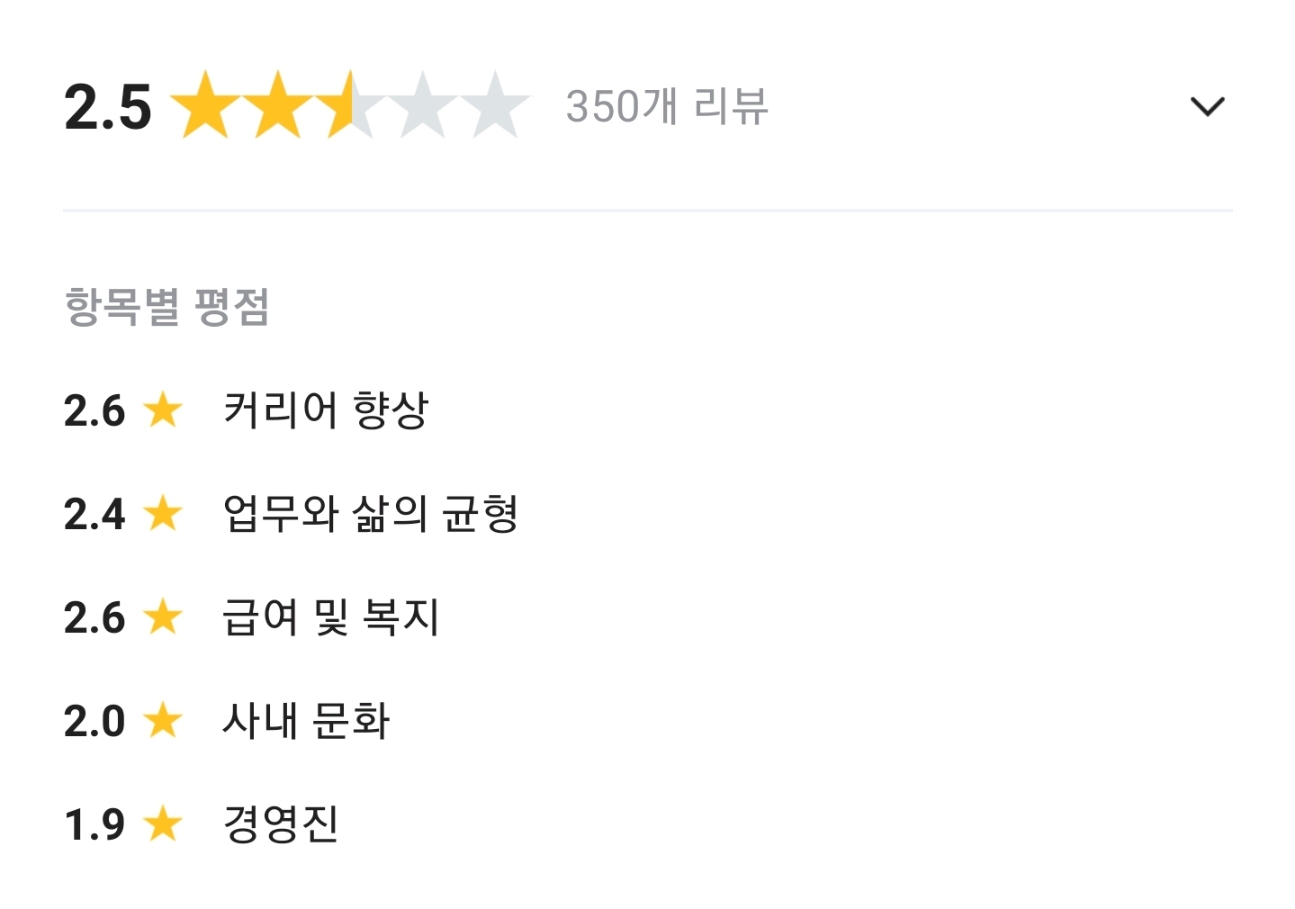
Task: Select the 사내 문화 category label
Action: tap(305, 721)
